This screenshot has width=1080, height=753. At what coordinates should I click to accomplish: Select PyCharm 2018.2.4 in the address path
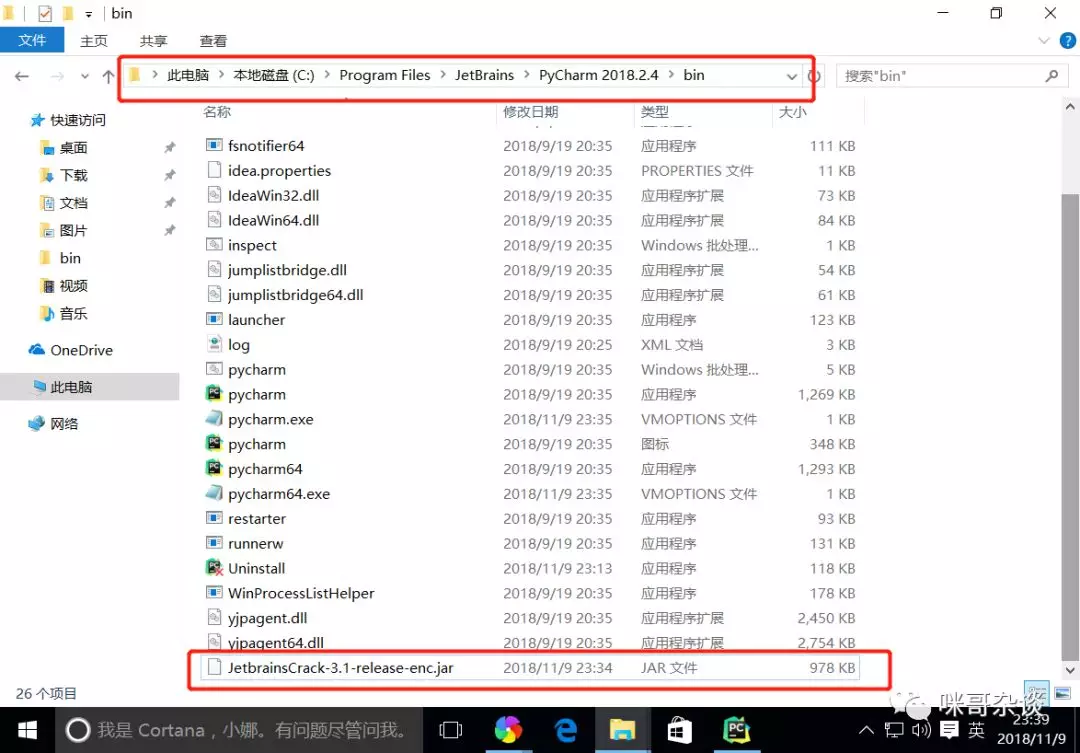point(599,75)
